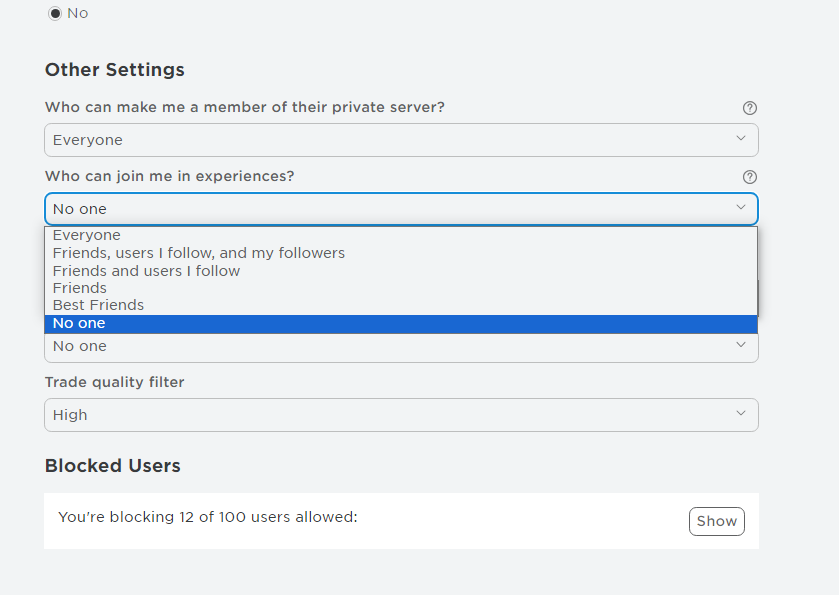The width and height of the screenshot is (839, 595).
Task: Show the list of blocked users
Action: tap(716, 521)
